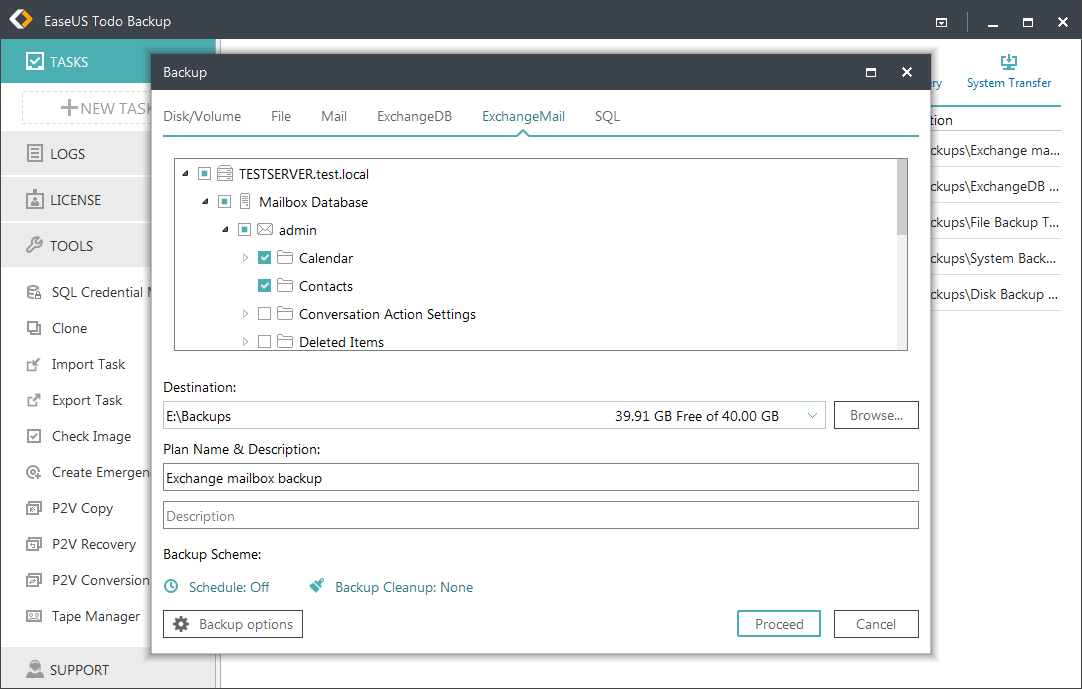Open the Destination dropdown
The image size is (1082, 689).
812,415
